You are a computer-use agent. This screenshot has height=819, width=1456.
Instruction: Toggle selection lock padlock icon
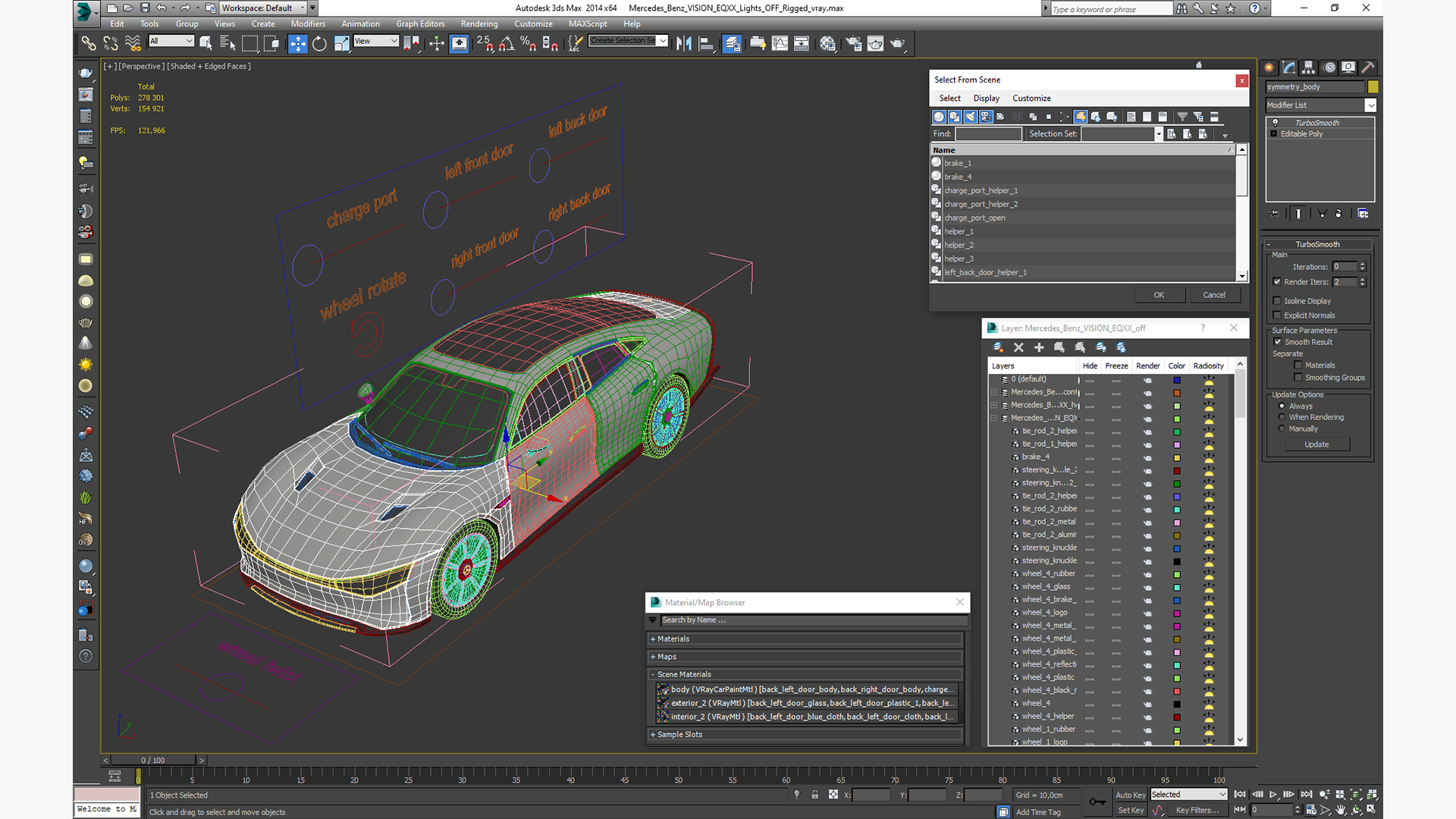(x=814, y=795)
